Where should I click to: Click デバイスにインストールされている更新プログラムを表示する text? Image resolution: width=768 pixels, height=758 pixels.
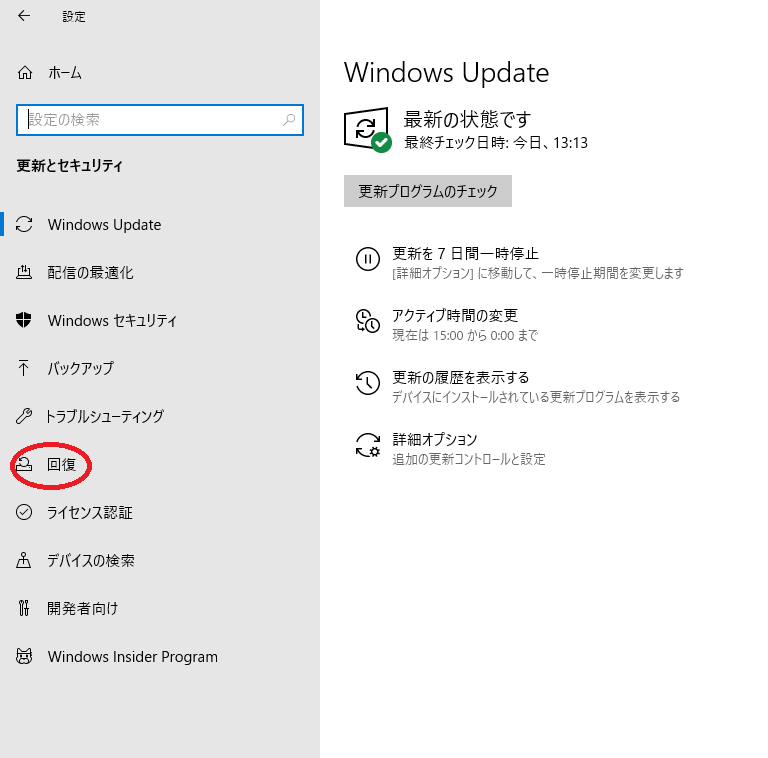[x=536, y=397]
